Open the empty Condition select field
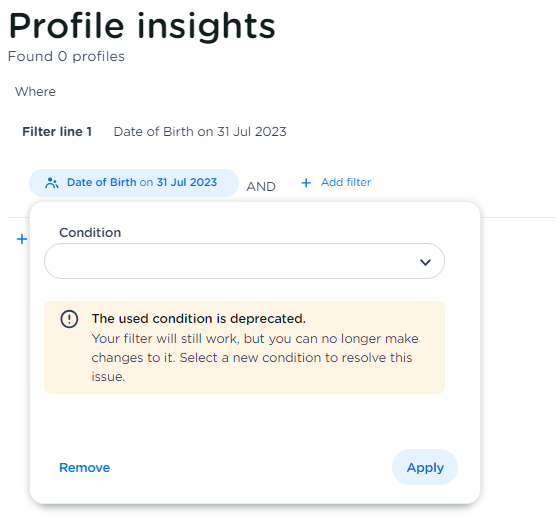 244,261
